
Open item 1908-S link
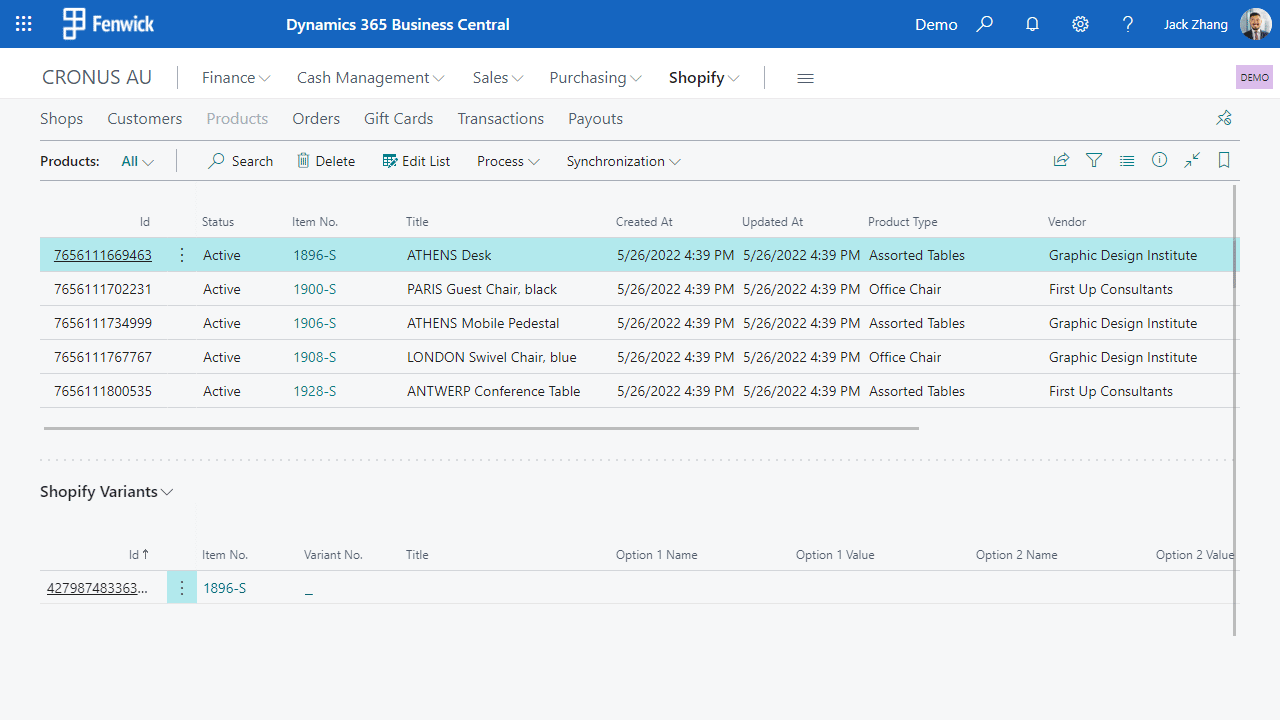[315, 357]
